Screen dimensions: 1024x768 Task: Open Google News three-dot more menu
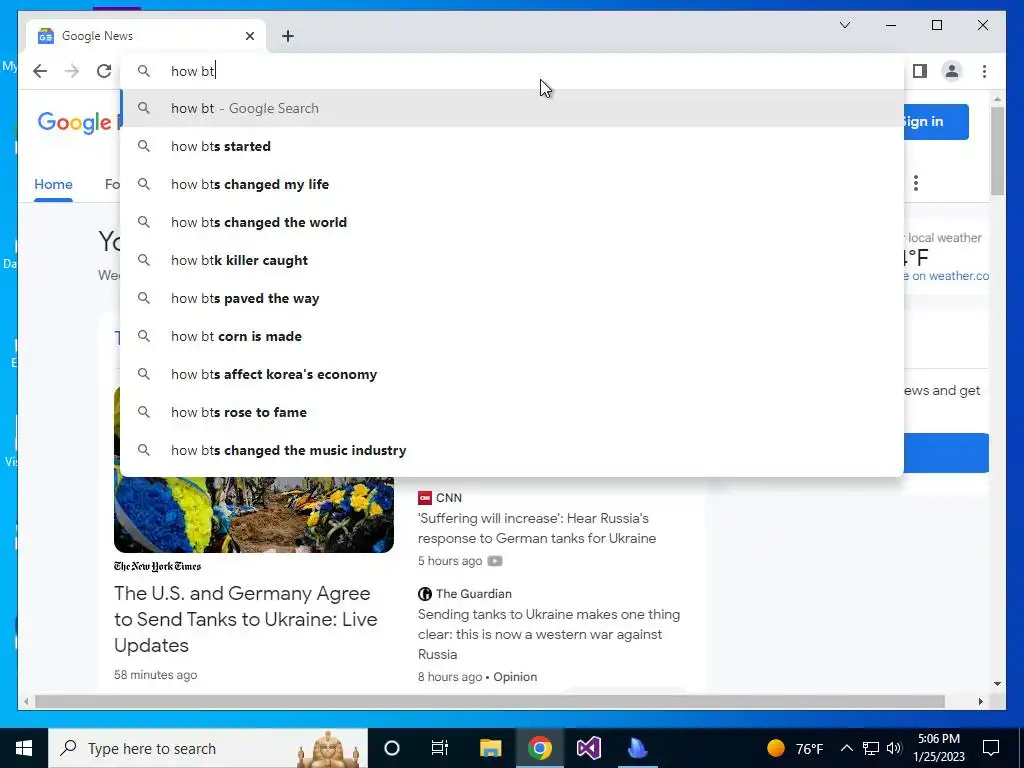pos(916,183)
